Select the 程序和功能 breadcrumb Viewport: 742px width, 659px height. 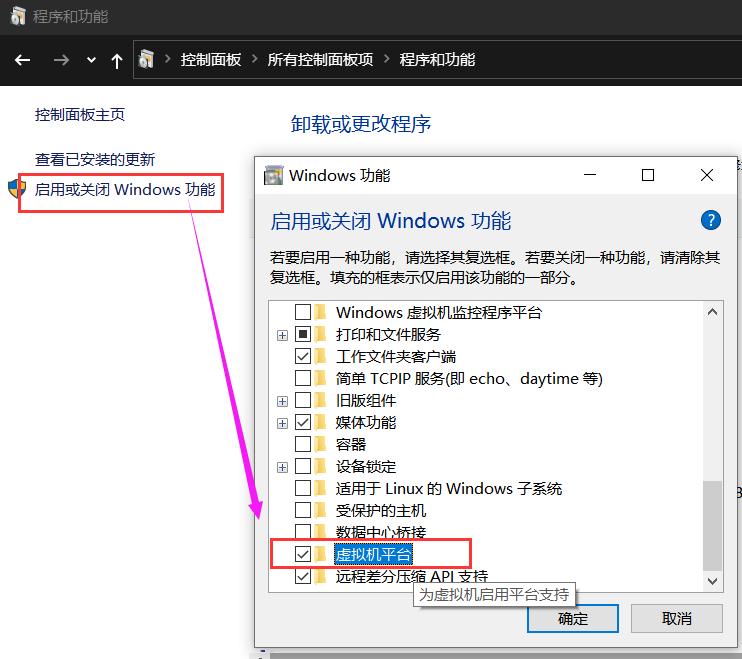(x=437, y=60)
